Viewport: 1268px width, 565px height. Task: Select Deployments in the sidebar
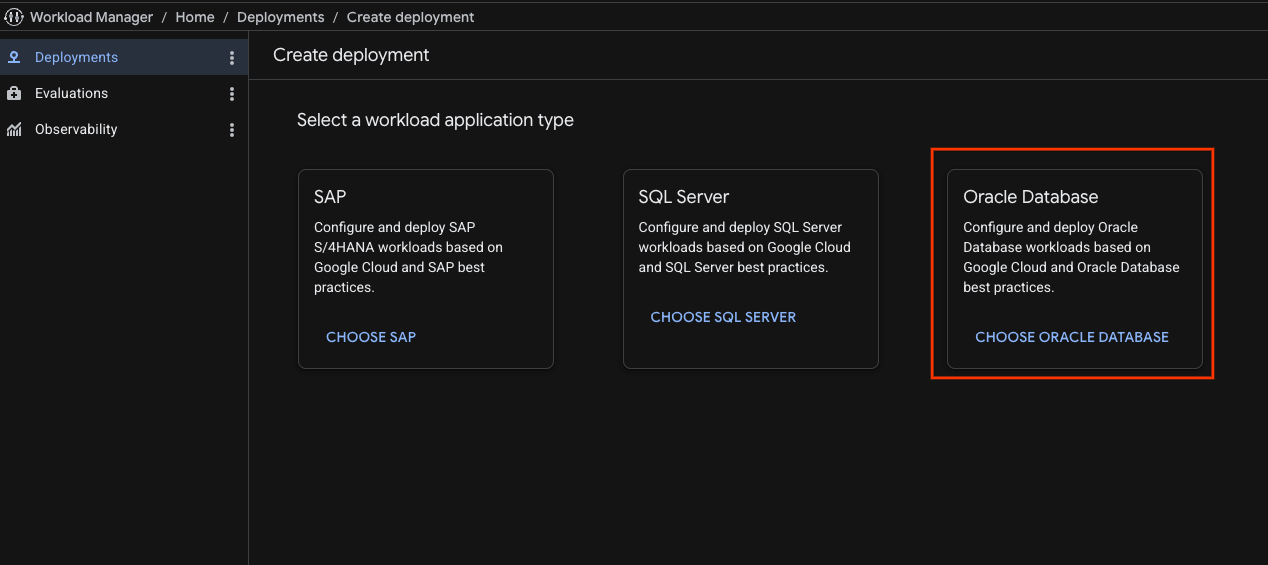point(124,57)
